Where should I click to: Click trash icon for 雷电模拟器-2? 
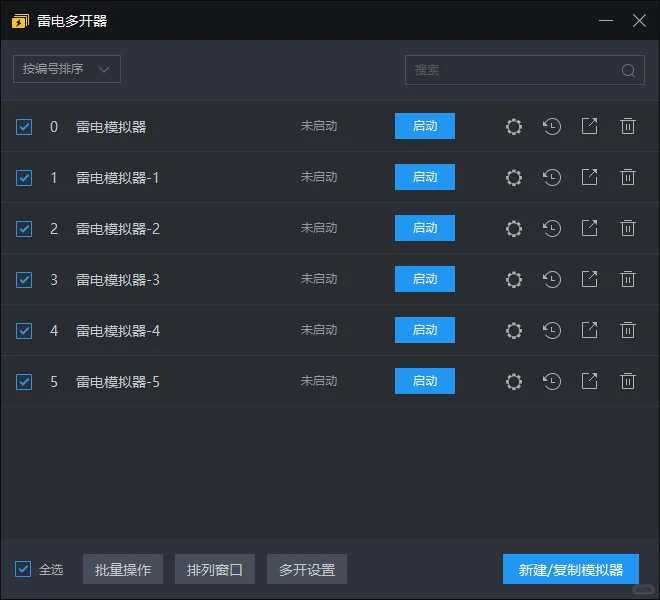pyautogui.click(x=628, y=228)
